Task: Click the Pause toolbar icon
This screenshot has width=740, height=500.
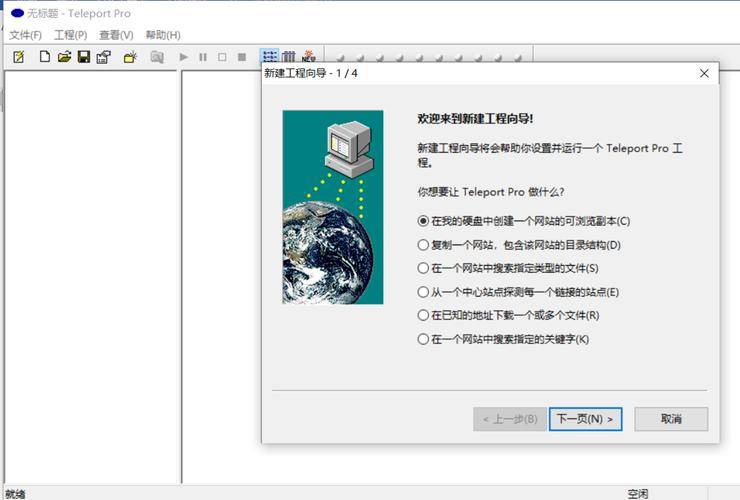Action: click(x=203, y=57)
